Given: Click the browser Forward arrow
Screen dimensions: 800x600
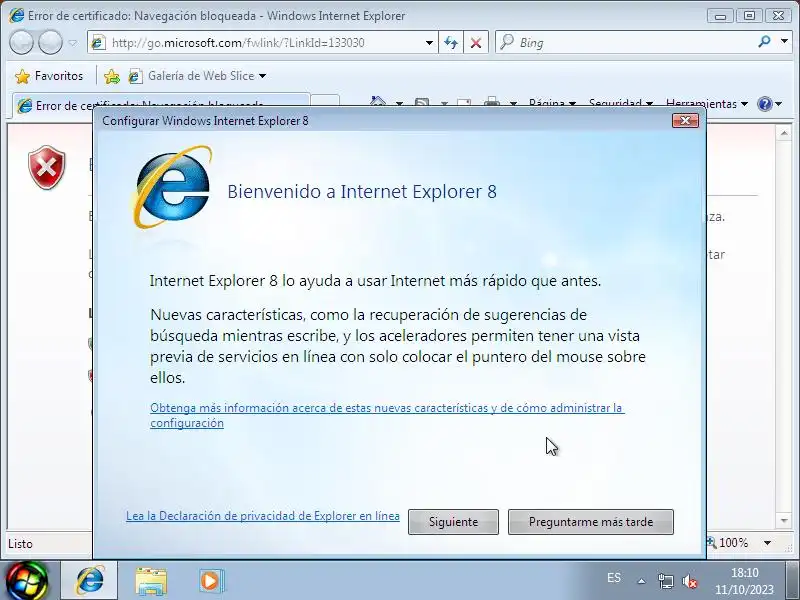Looking at the screenshot, I should click(51, 42).
